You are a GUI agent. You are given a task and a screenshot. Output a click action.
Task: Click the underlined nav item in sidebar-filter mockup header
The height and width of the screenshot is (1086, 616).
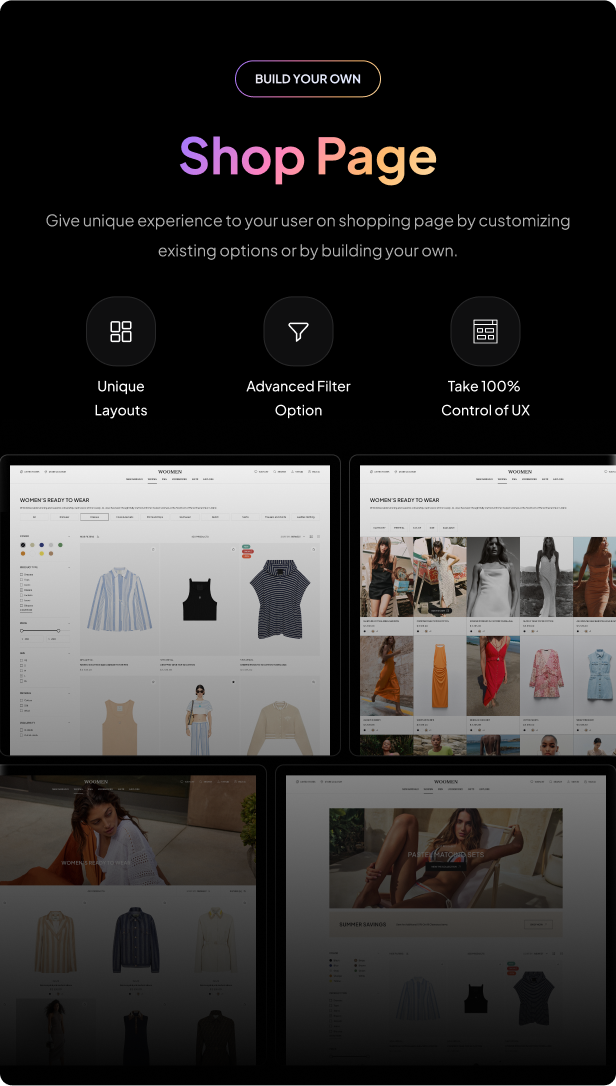tap(152, 479)
